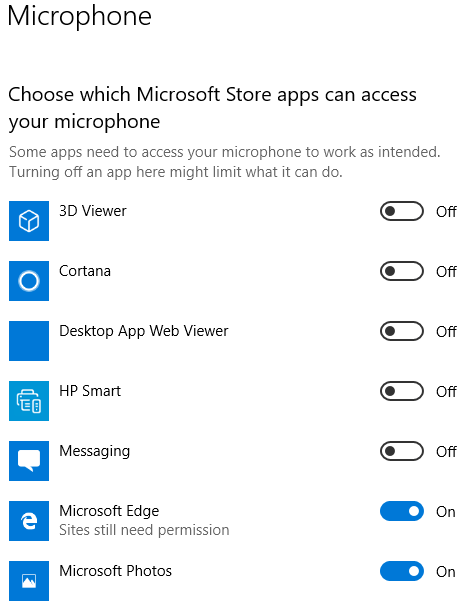This screenshot has width=468, height=606.
Task: Toggle Desktop App Web Viewer microphone access
Action: 402,331
